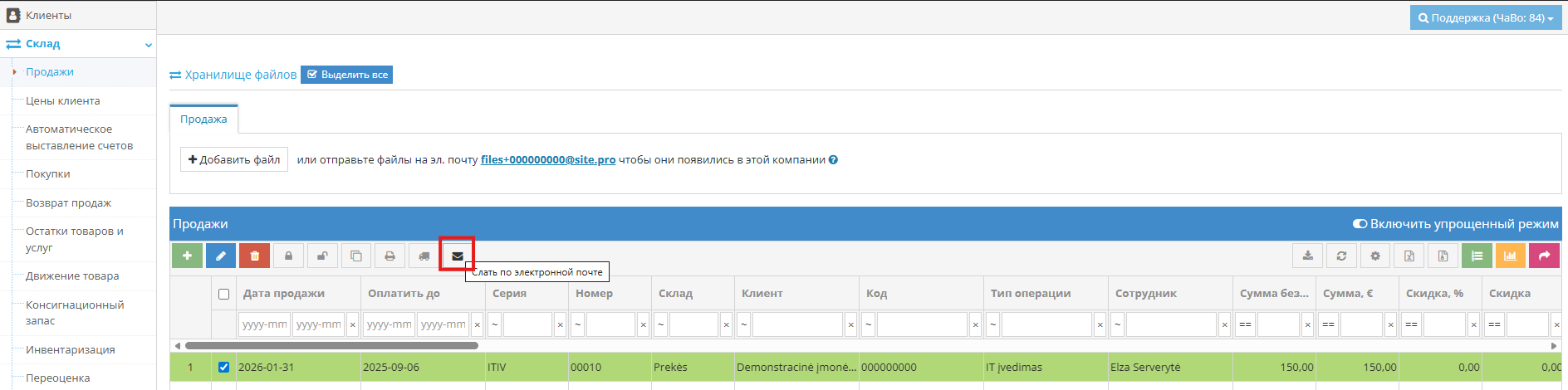Click the Добавить файл button
The height and width of the screenshot is (390, 1568).
pyautogui.click(x=234, y=159)
